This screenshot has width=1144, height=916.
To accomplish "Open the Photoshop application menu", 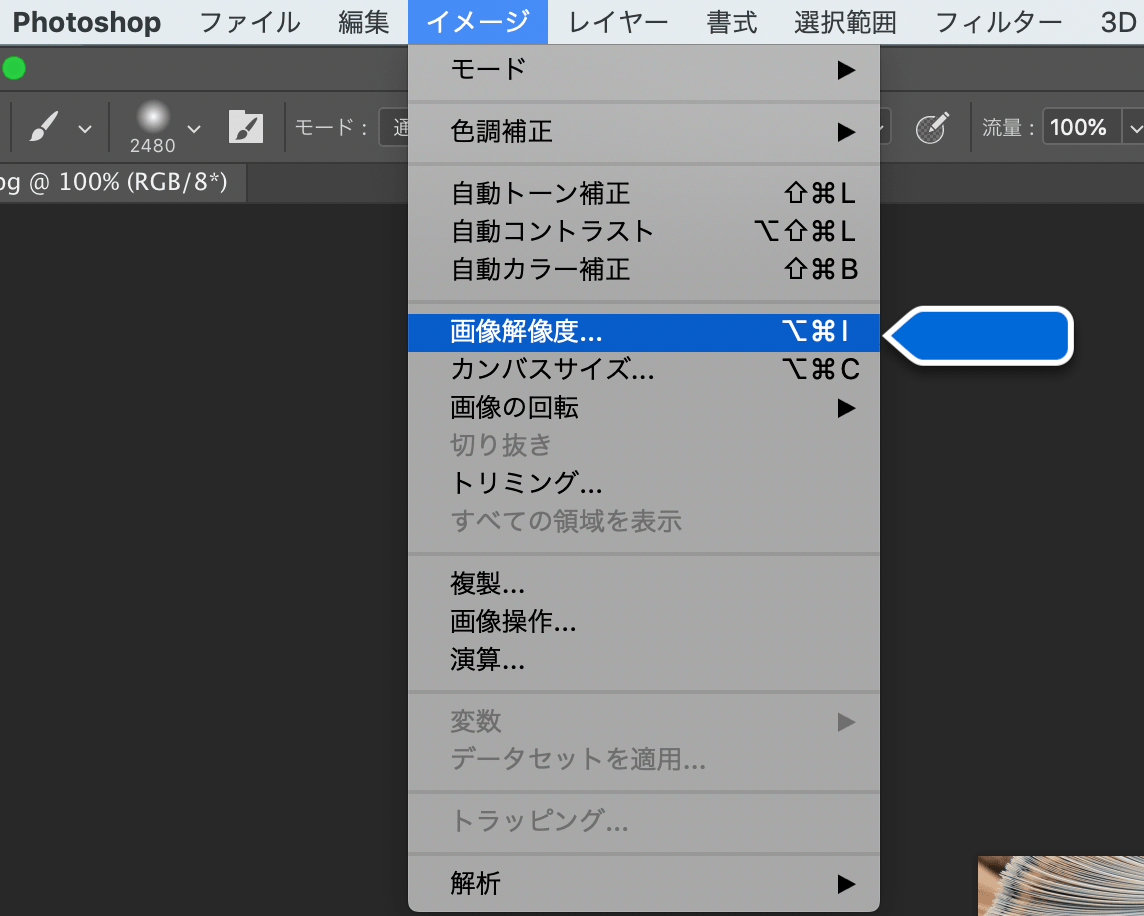I will pyautogui.click(x=87, y=23).
